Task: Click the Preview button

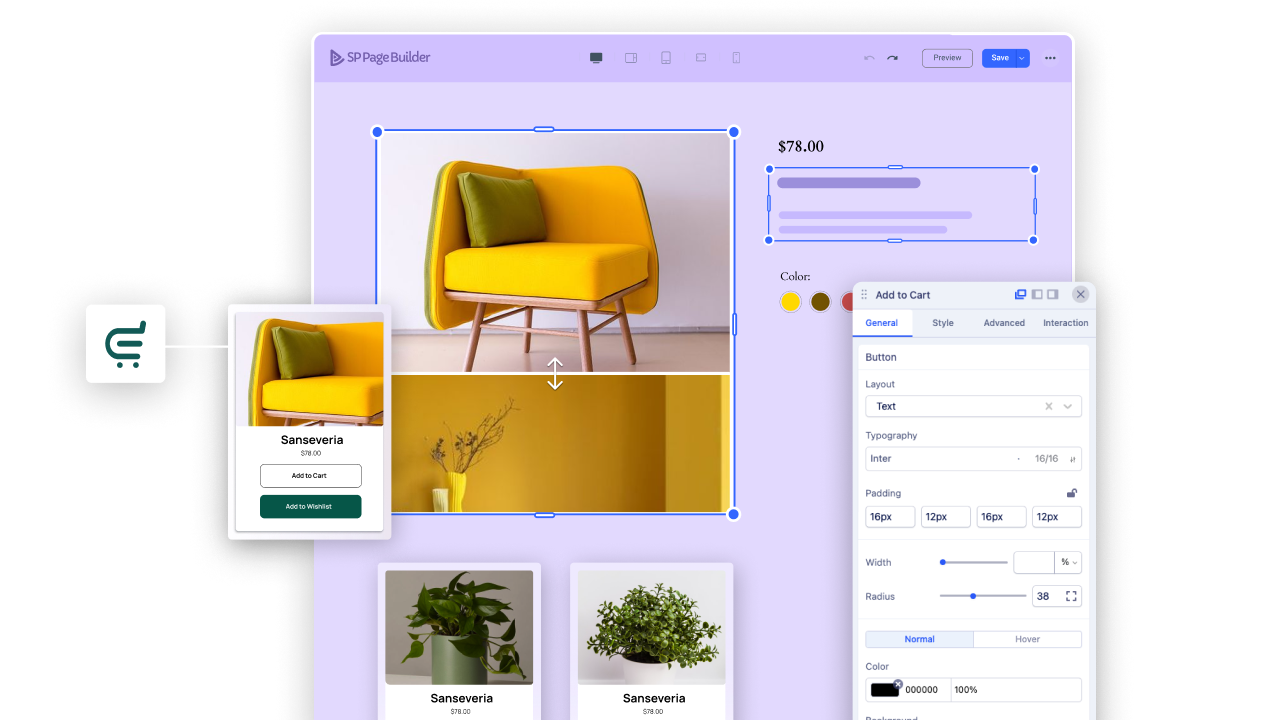Action: tap(947, 58)
